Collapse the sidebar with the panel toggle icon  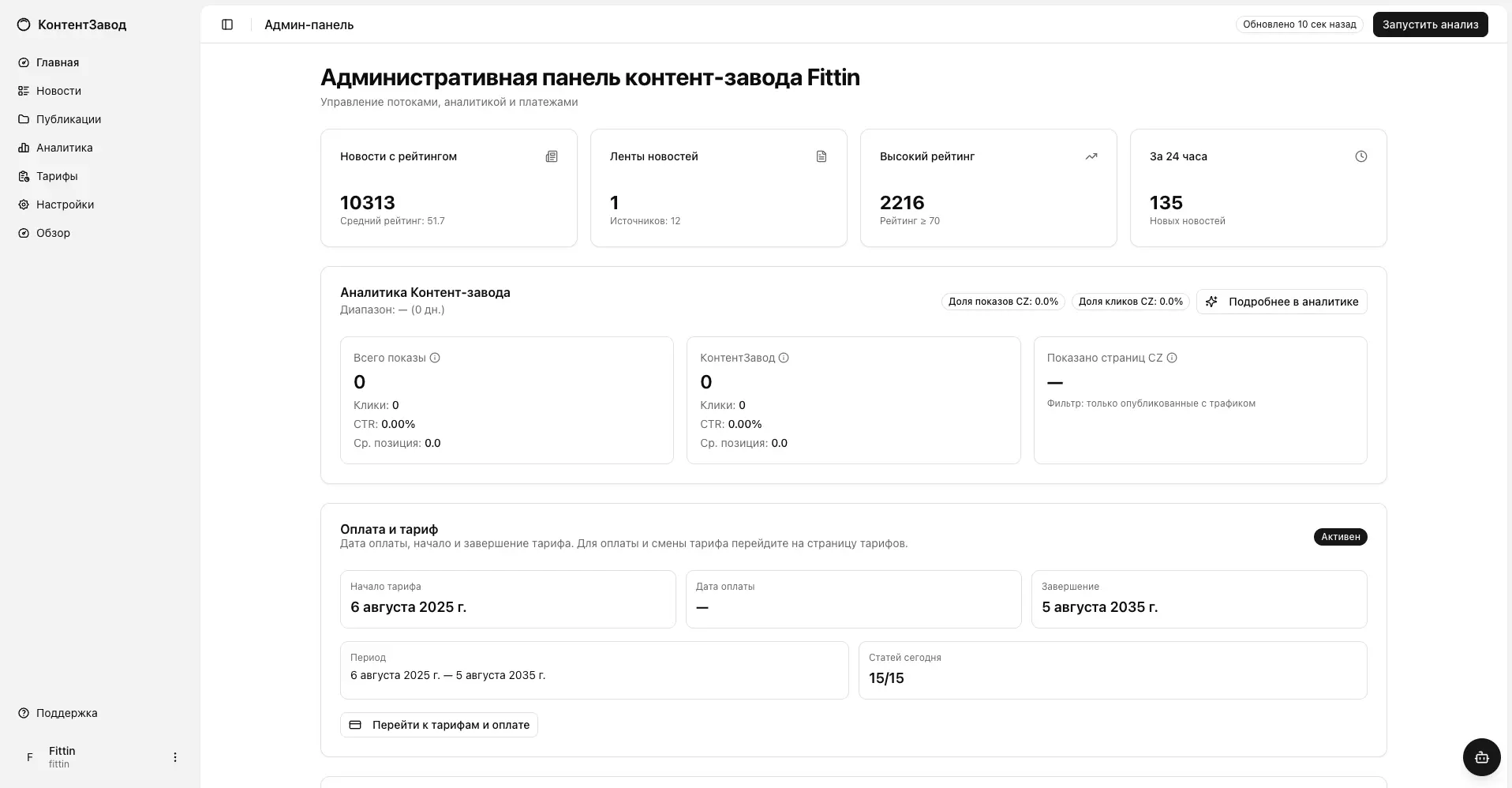pyautogui.click(x=227, y=24)
